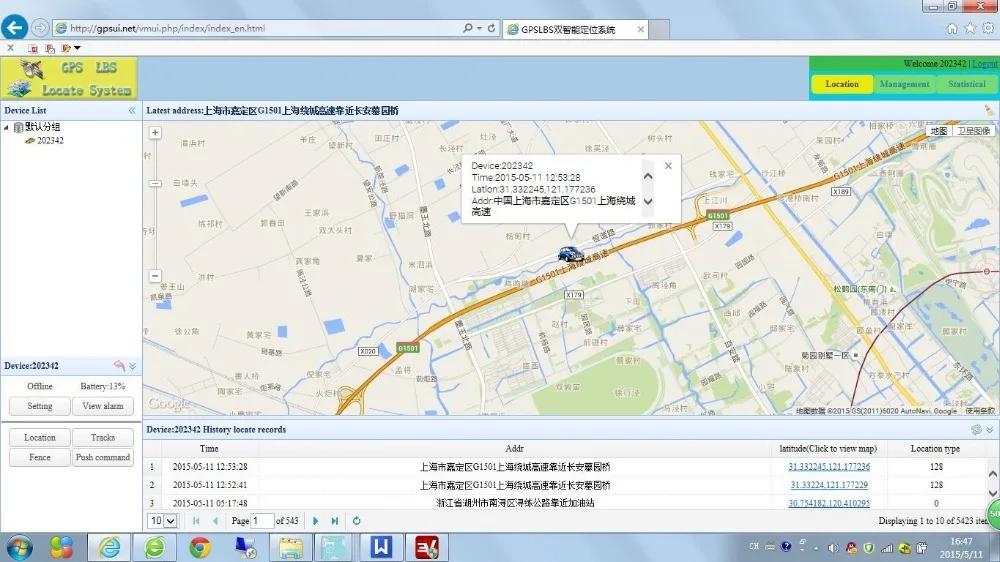
Task: Select the 2015-05-11 12:52:41 time cell
Action: pyautogui.click(x=210, y=485)
